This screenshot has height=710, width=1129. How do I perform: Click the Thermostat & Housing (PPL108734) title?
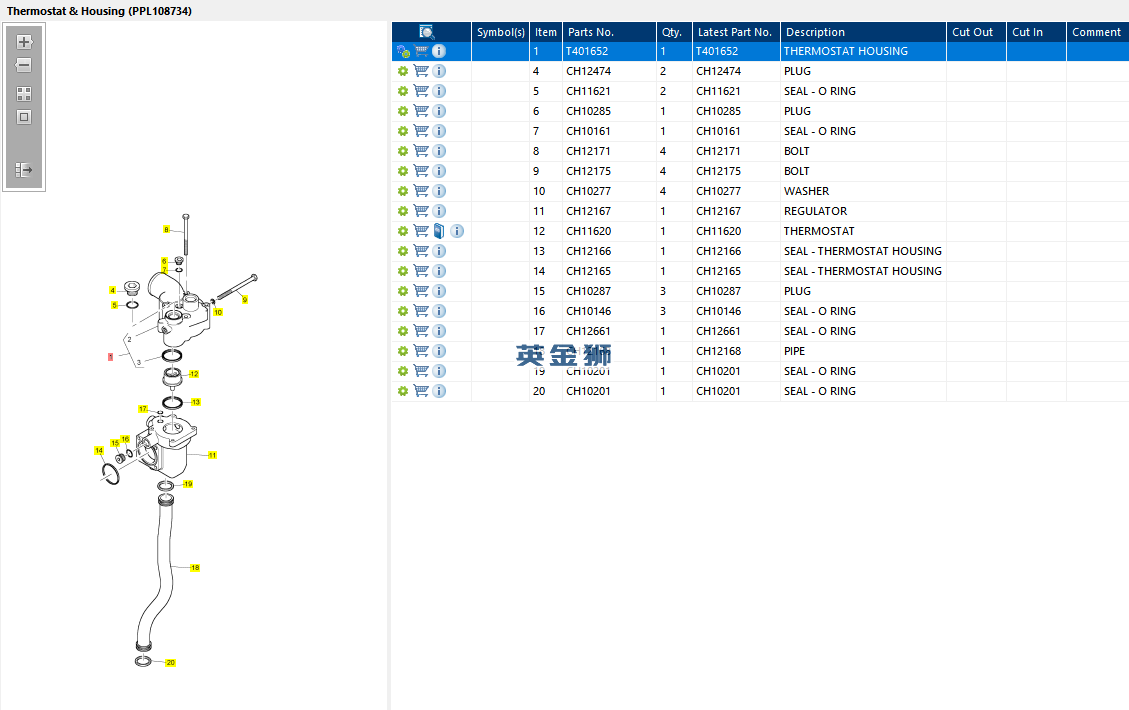click(x=99, y=11)
